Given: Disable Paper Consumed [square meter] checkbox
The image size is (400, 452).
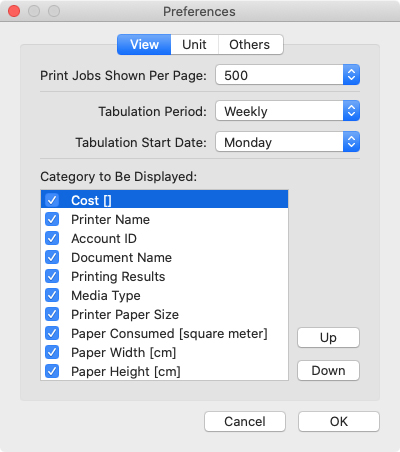Looking at the screenshot, I should pyautogui.click(x=52, y=333).
